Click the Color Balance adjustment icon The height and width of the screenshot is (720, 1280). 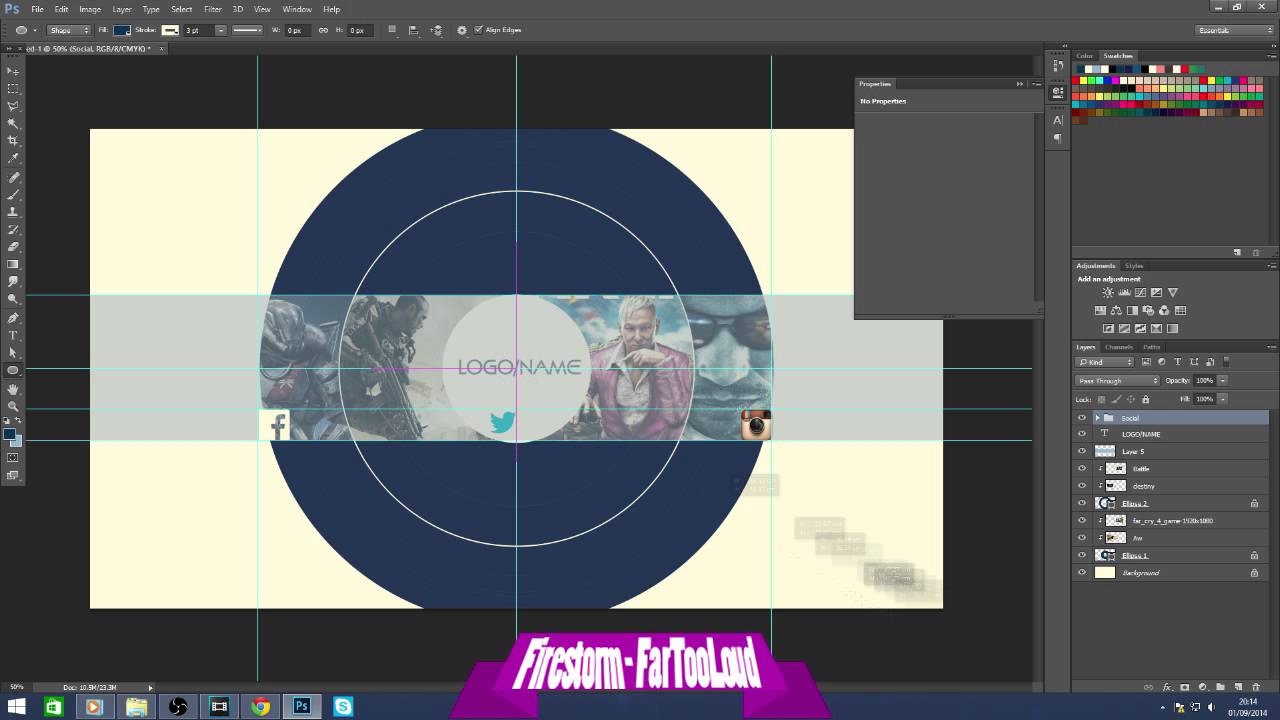coord(1116,311)
